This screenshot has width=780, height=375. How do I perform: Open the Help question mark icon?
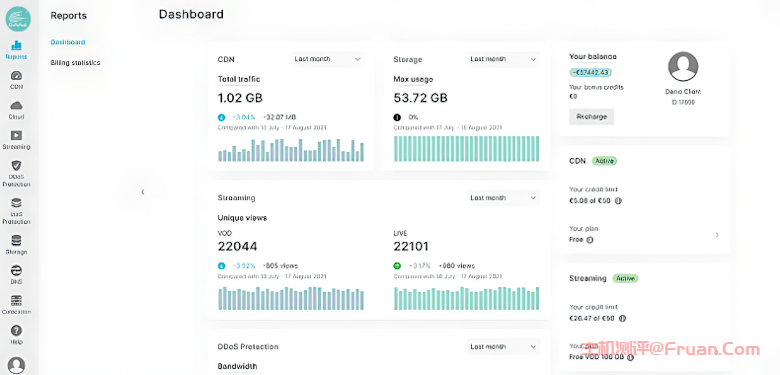[16, 335]
